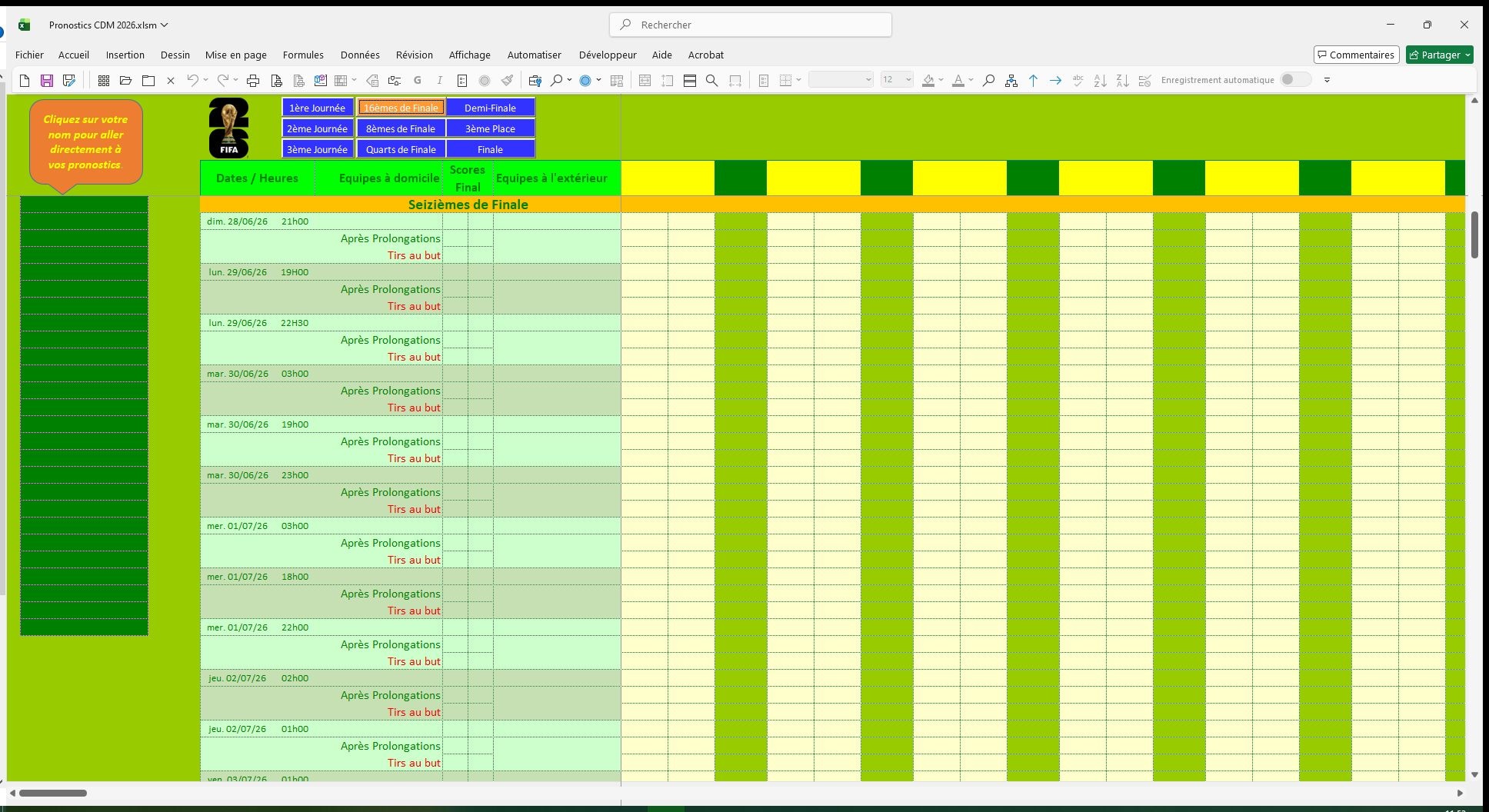Open the file name dropdown in title bar
The image size is (1489, 812).
(164, 25)
